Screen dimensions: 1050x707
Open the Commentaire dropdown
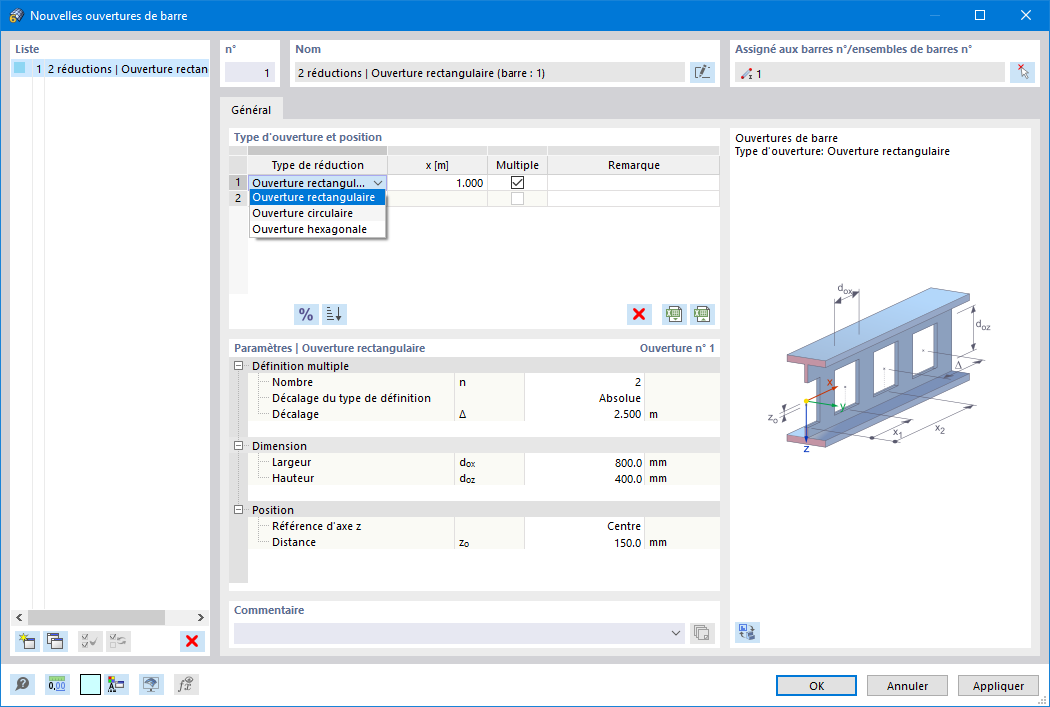(x=675, y=633)
